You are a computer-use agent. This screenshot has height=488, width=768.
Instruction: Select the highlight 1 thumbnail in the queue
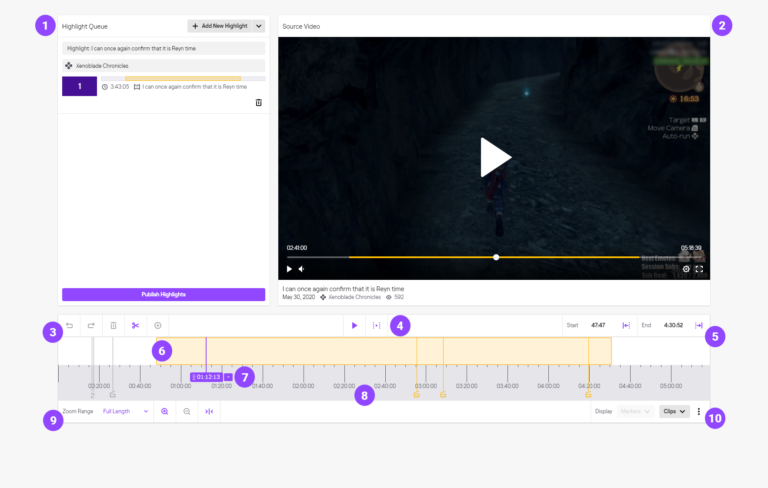point(79,86)
